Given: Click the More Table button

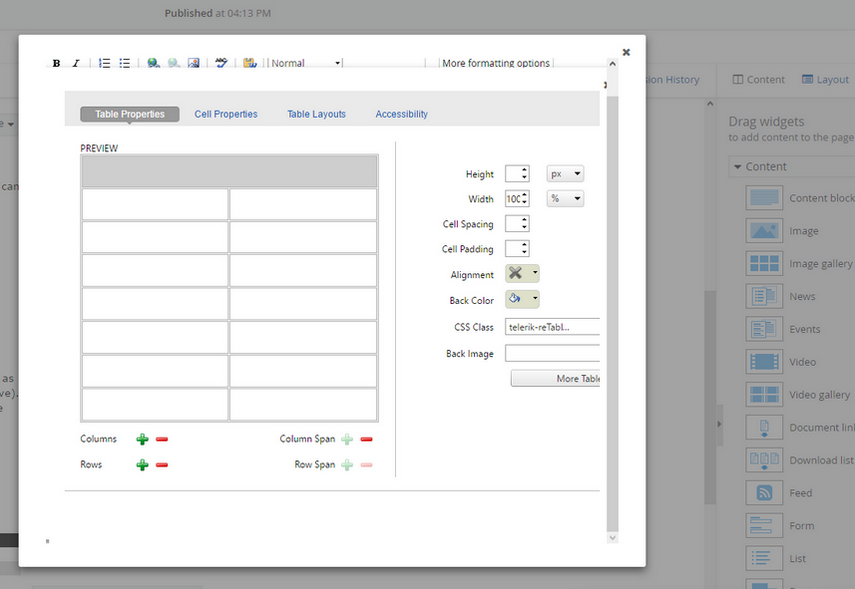Looking at the screenshot, I should coord(555,378).
